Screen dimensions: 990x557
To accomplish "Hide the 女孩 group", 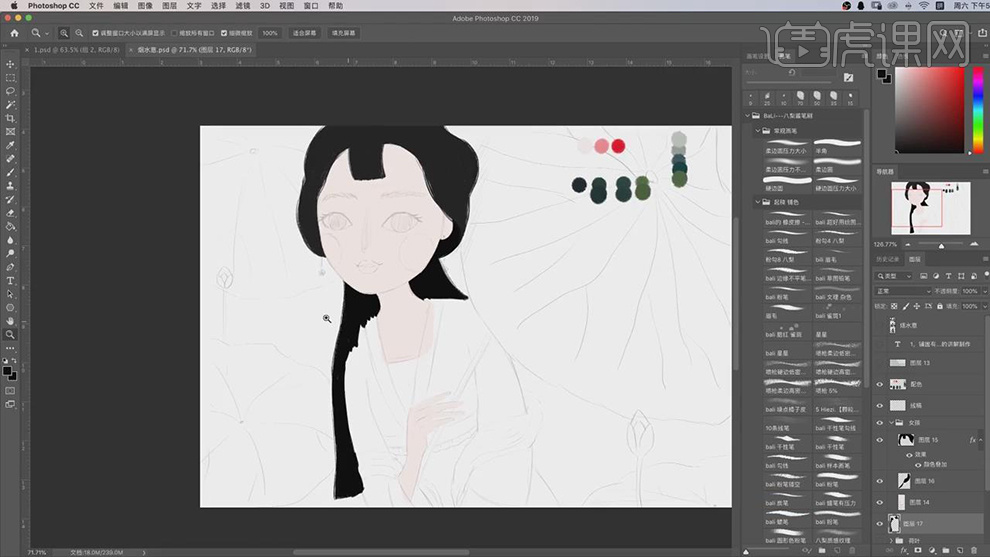I will point(880,422).
